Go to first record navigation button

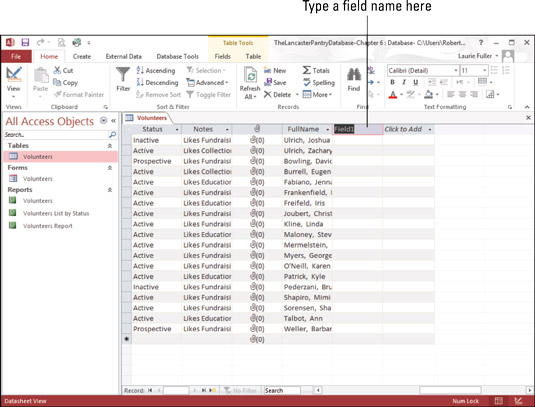(x=150, y=390)
